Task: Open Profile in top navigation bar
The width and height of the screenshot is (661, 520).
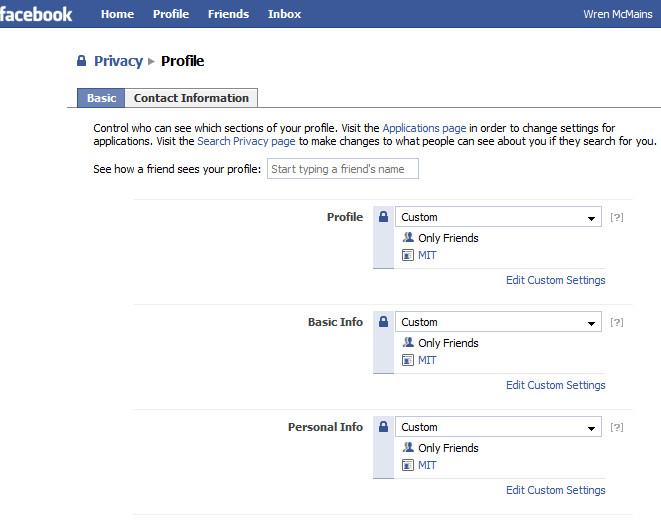Action: (x=171, y=14)
